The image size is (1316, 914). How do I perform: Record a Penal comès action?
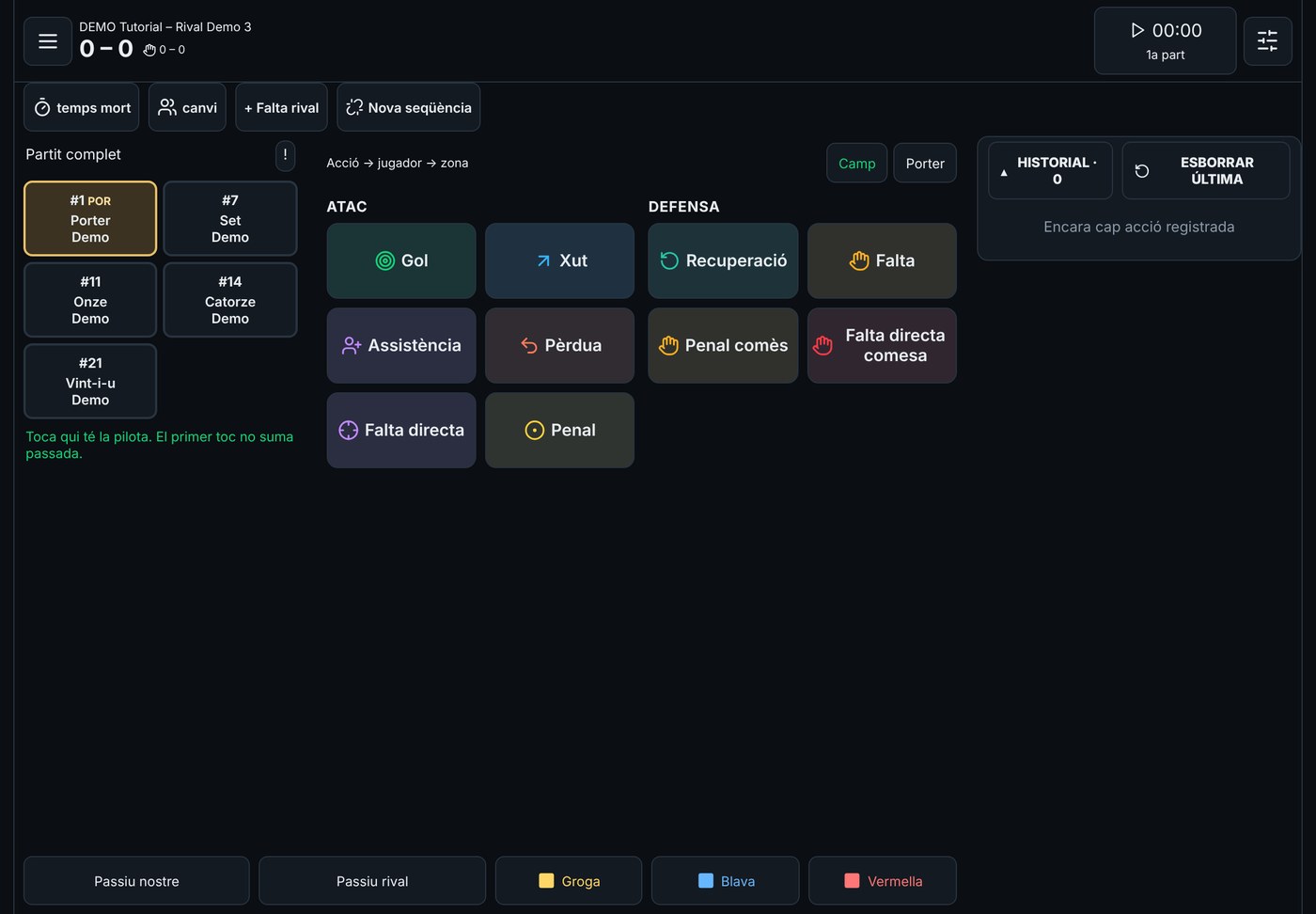(x=723, y=345)
